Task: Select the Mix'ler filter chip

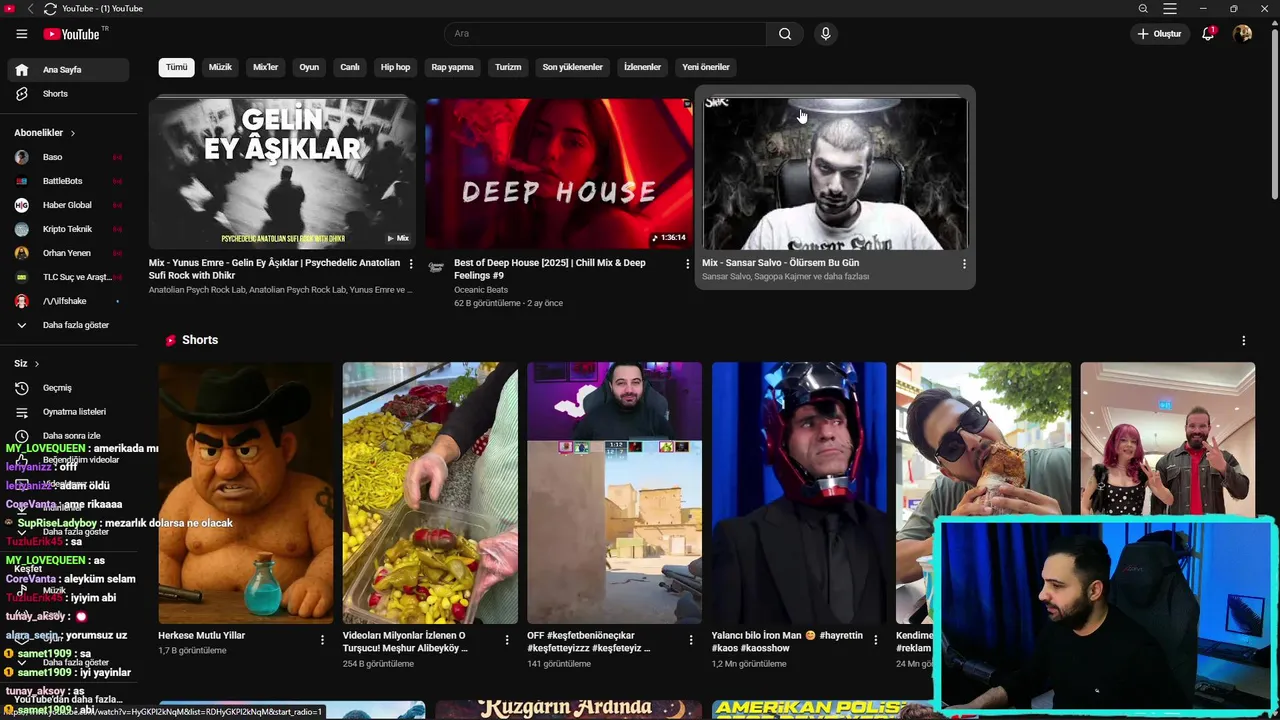Action: pos(266,67)
